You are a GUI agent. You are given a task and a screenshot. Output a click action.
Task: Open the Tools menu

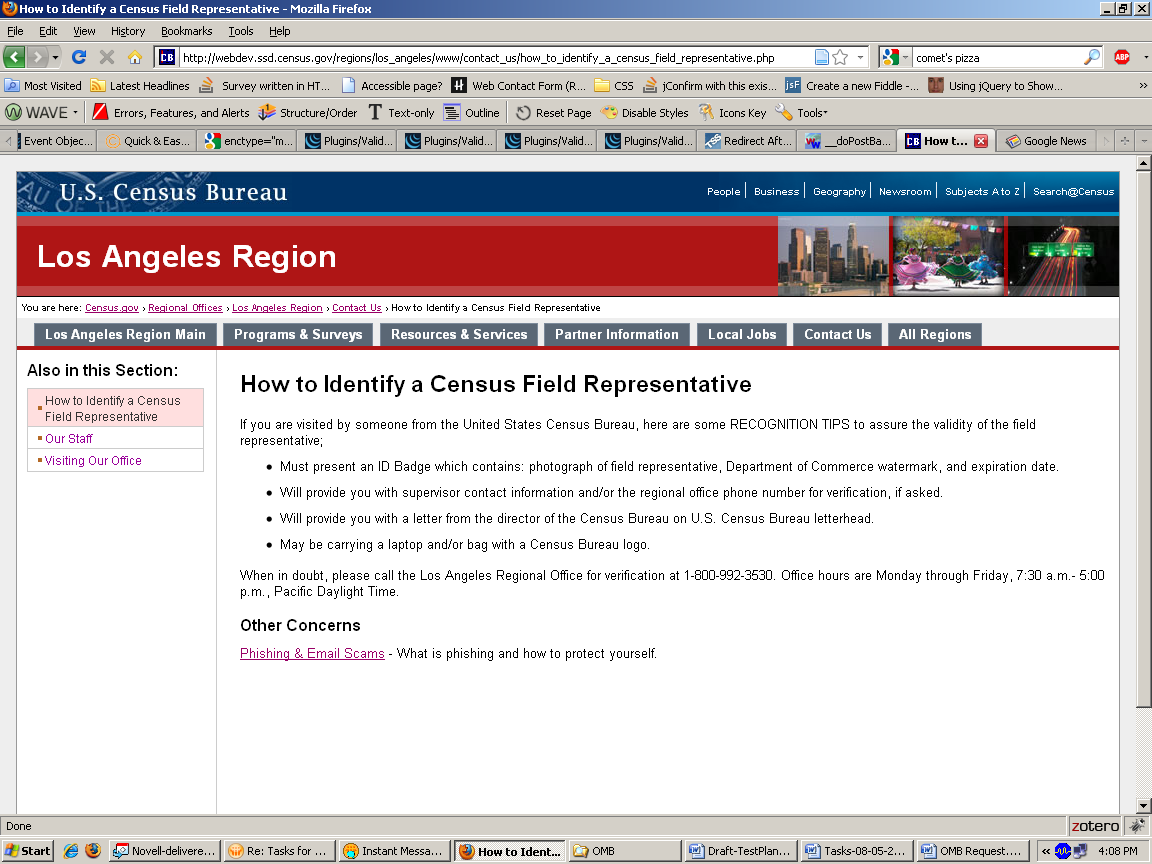[240, 31]
